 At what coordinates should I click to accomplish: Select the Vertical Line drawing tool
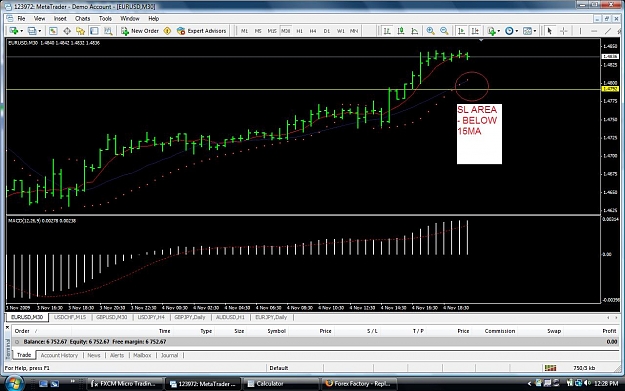[580, 31]
